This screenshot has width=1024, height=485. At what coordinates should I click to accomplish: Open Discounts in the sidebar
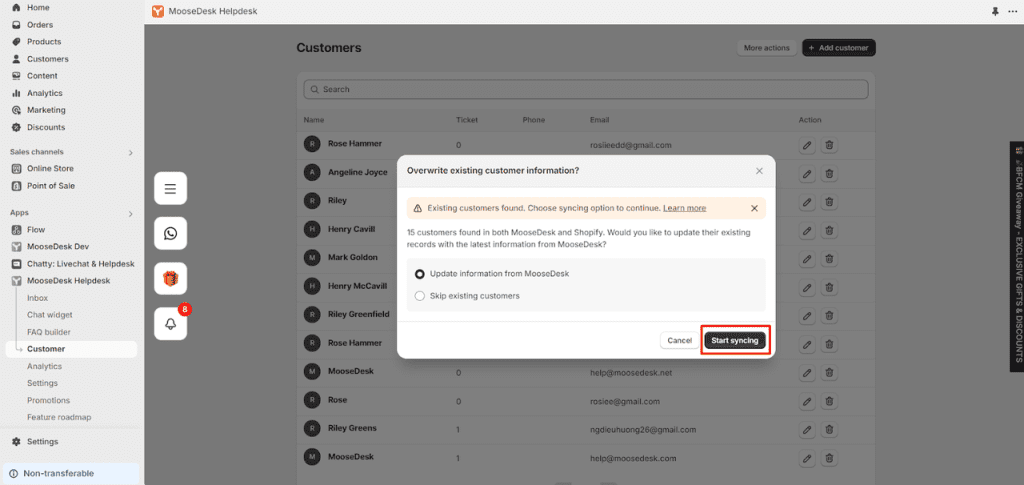46,127
